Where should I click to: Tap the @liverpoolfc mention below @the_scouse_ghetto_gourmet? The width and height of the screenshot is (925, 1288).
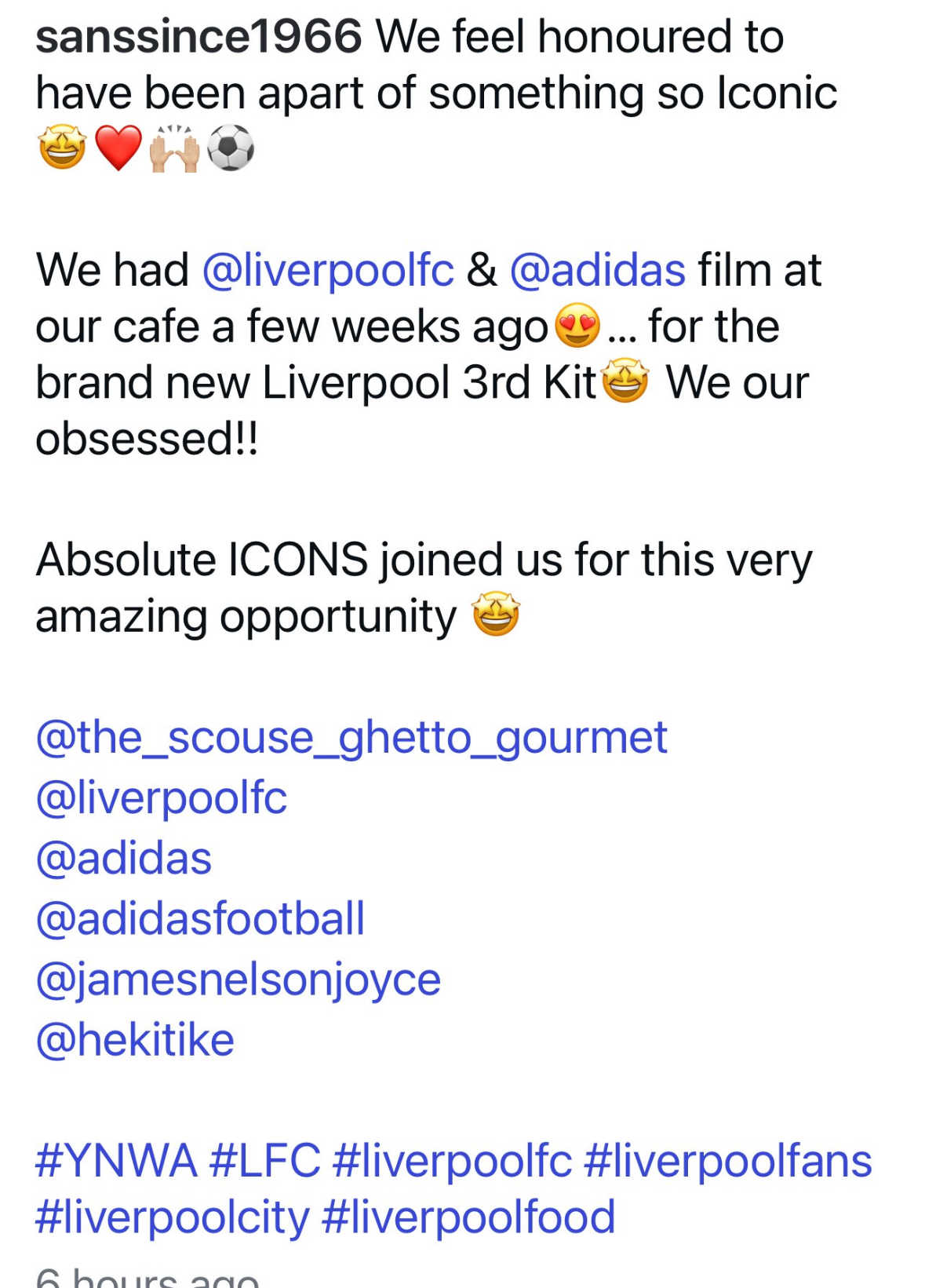pyautogui.click(x=162, y=798)
